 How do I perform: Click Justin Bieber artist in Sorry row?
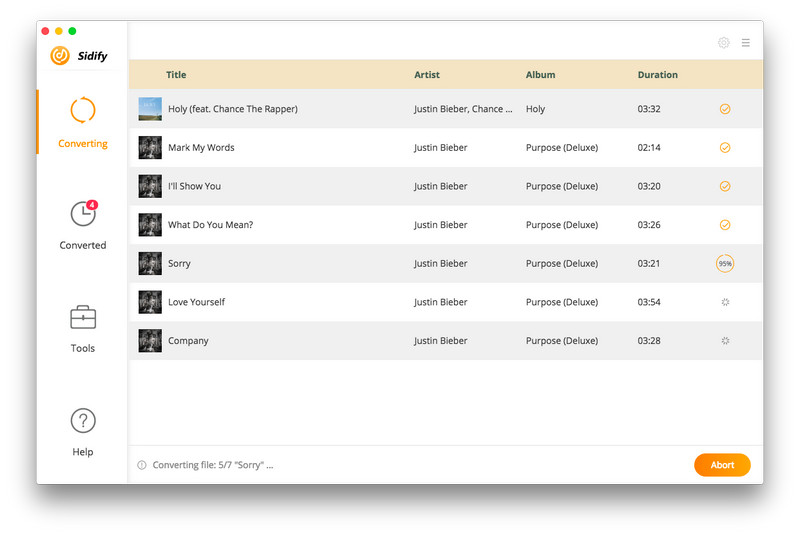[x=440, y=264]
